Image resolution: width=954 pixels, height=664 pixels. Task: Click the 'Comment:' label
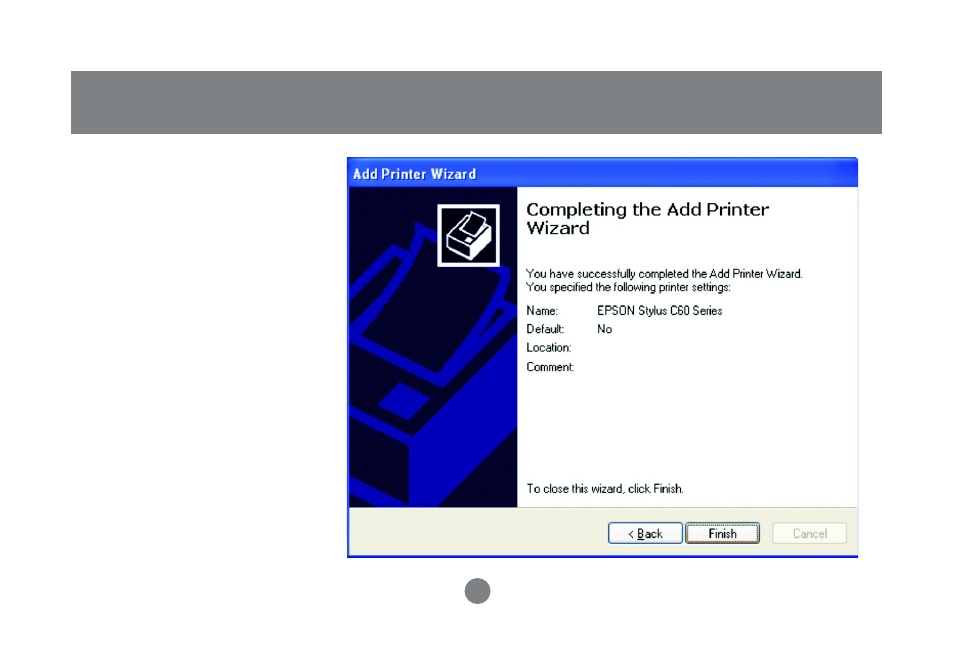click(550, 367)
